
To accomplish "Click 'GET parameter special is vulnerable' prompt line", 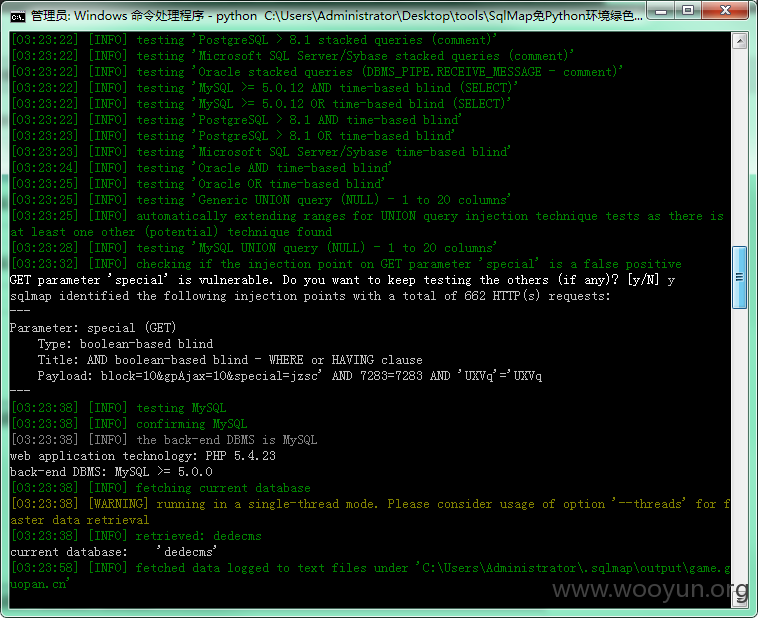I will (x=342, y=280).
